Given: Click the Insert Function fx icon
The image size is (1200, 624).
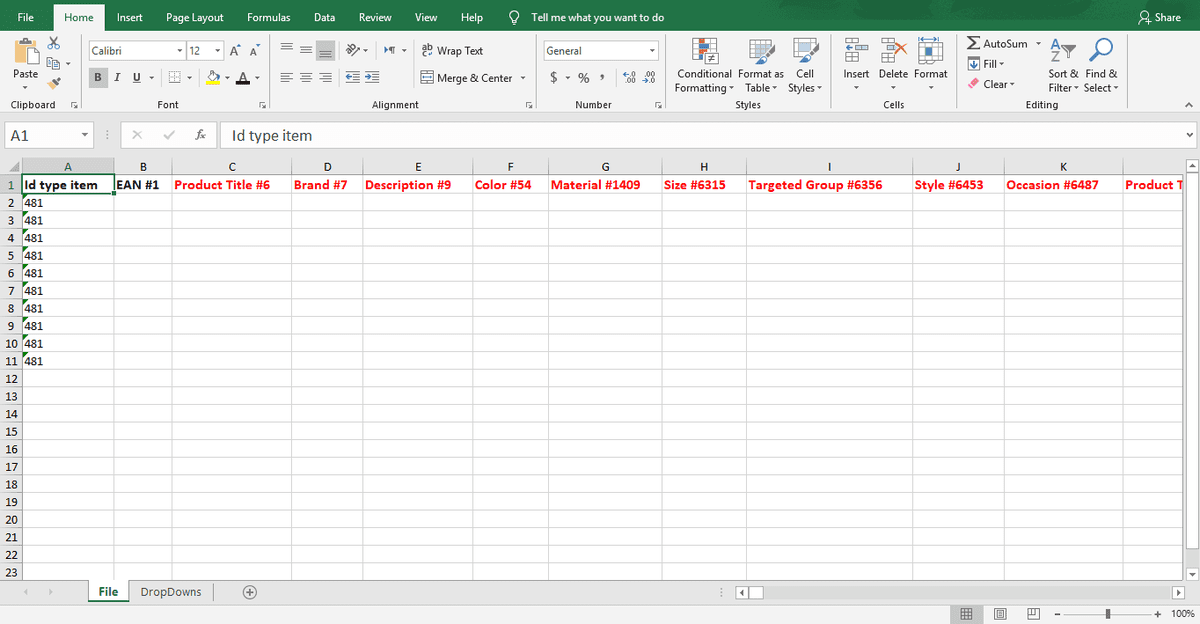Looking at the screenshot, I should 201,135.
